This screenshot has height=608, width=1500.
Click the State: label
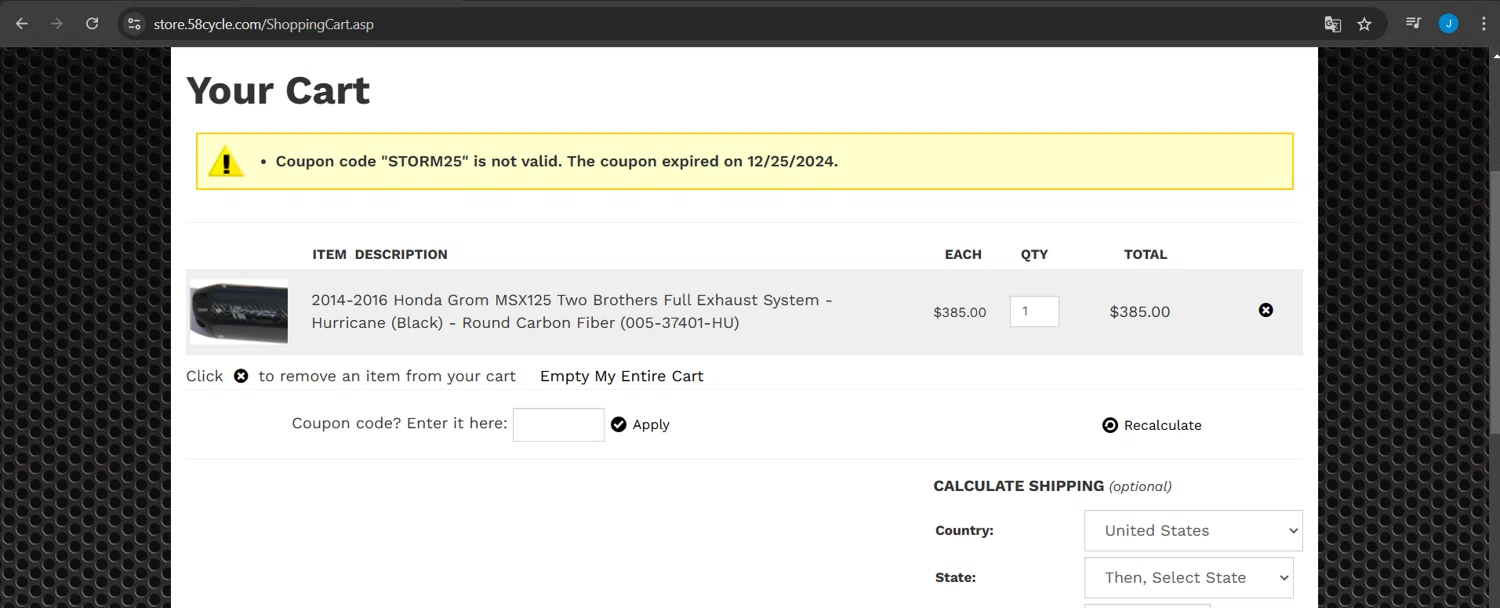(x=955, y=577)
